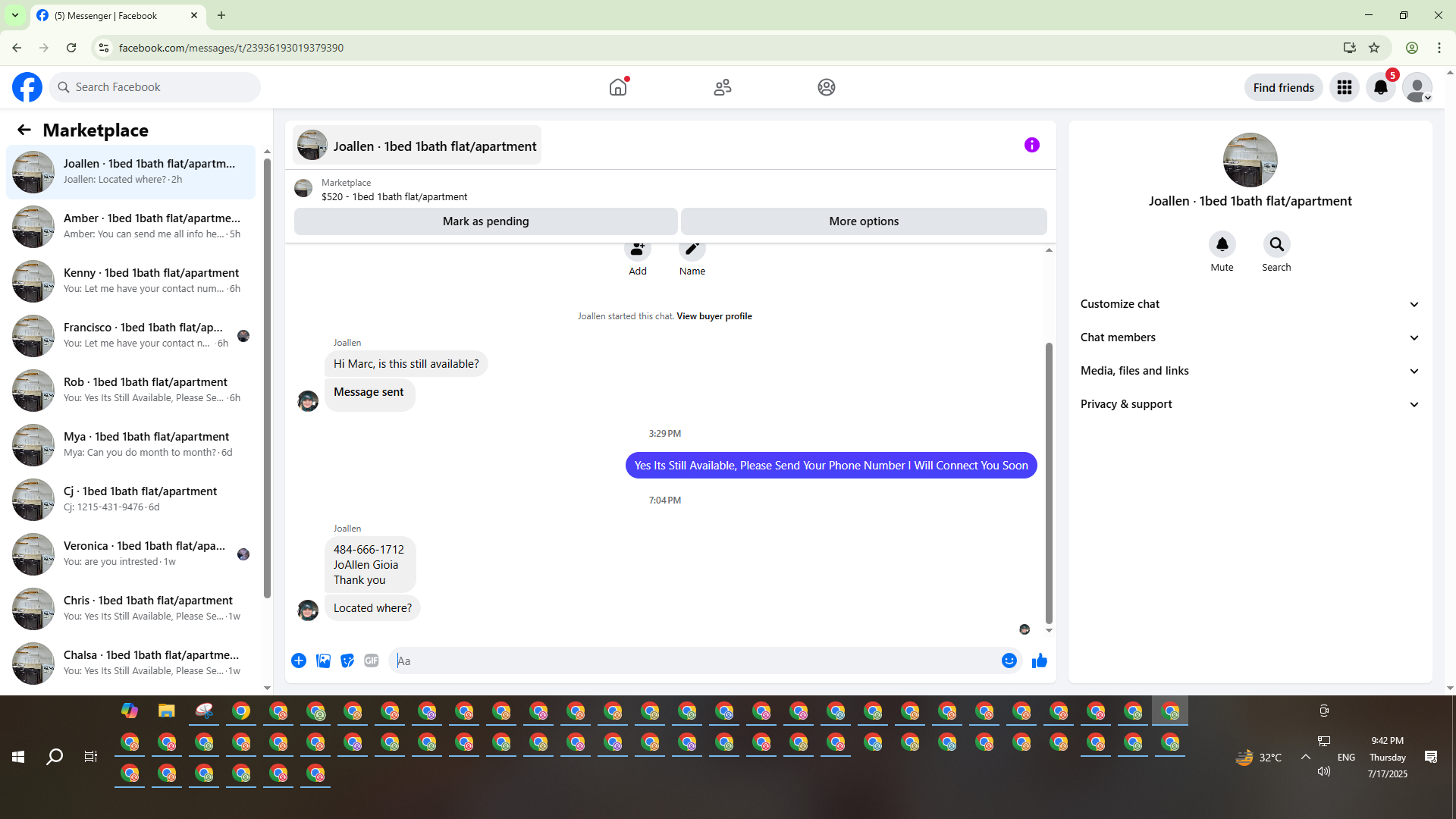1456x819 pixels.
Task: Open the Friends icon in top navigation
Action: (723, 87)
